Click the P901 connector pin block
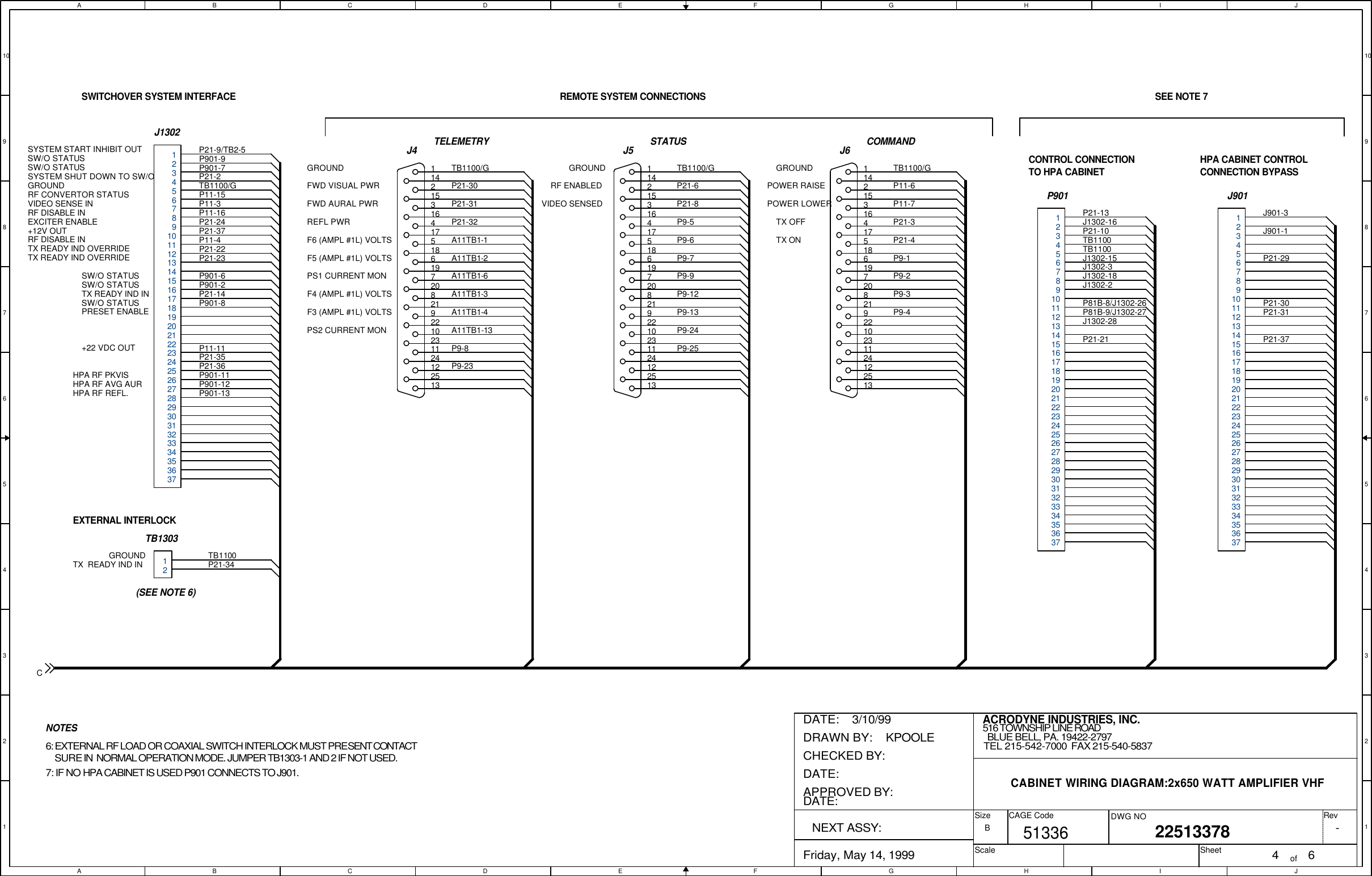This screenshot has height=876, width=1372. tap(1050, 379)
